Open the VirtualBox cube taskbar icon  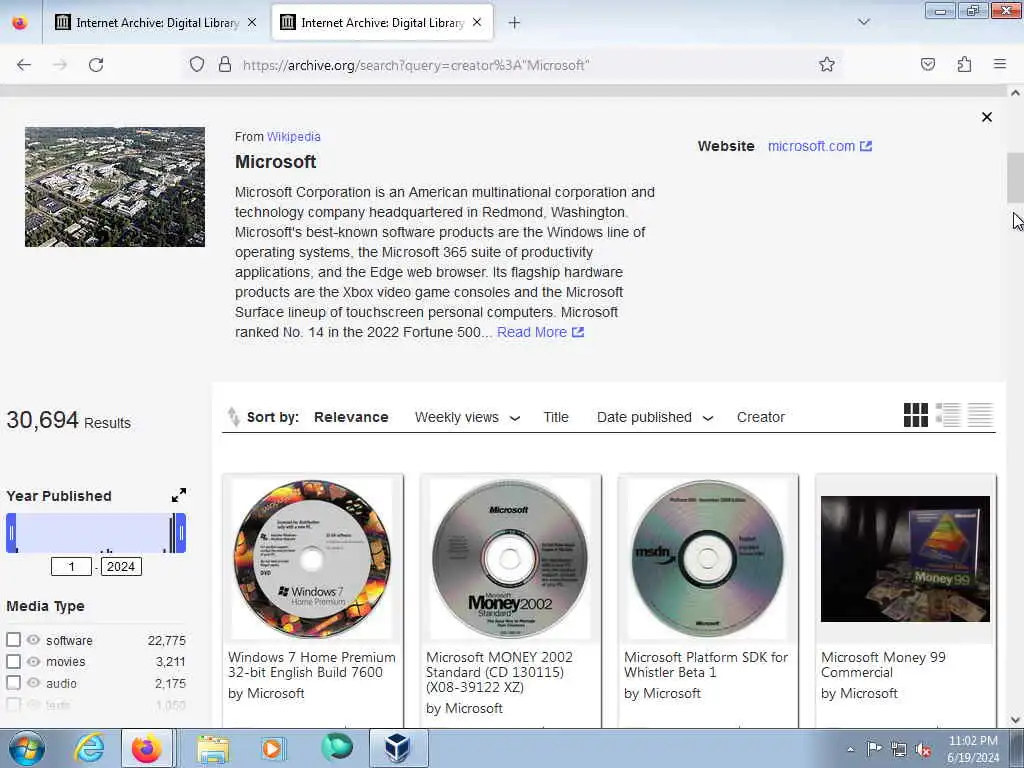398,748
